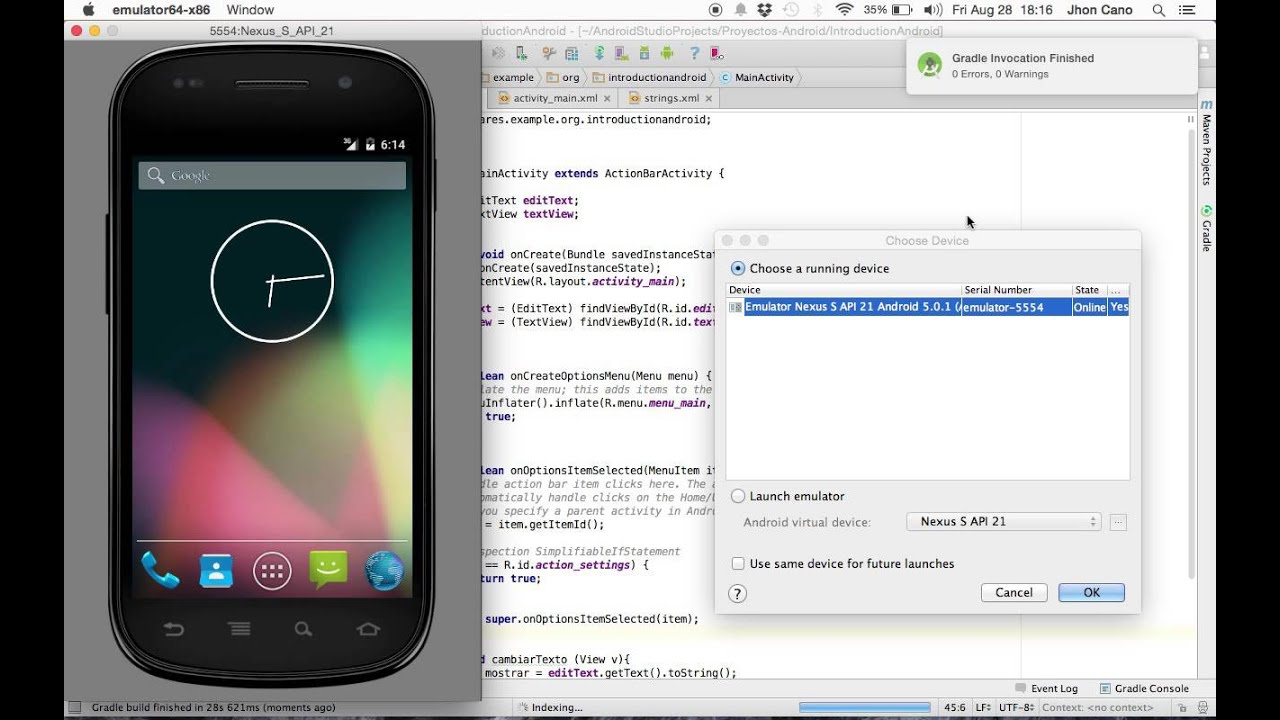Open the help button in Choose Device dialog
The height and width of the screenshot is (720, 1280).
[x=737, y=593]
